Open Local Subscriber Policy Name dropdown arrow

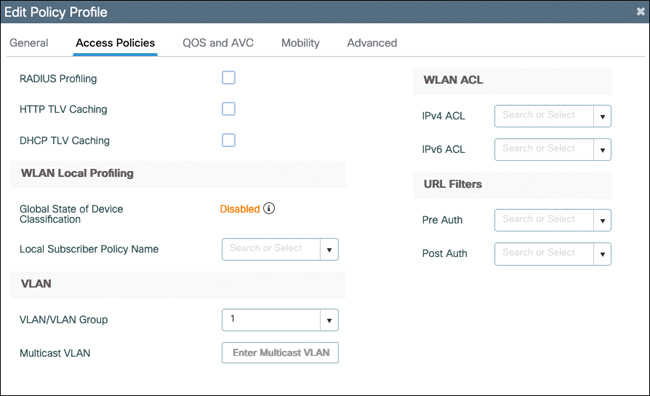click(x=329, y=250)
